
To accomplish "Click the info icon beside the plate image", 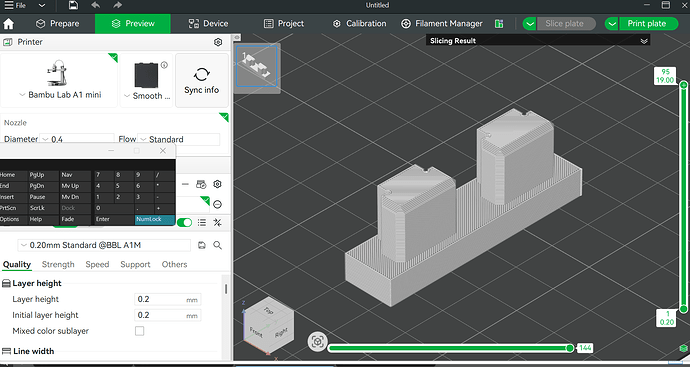I will 164,65.
